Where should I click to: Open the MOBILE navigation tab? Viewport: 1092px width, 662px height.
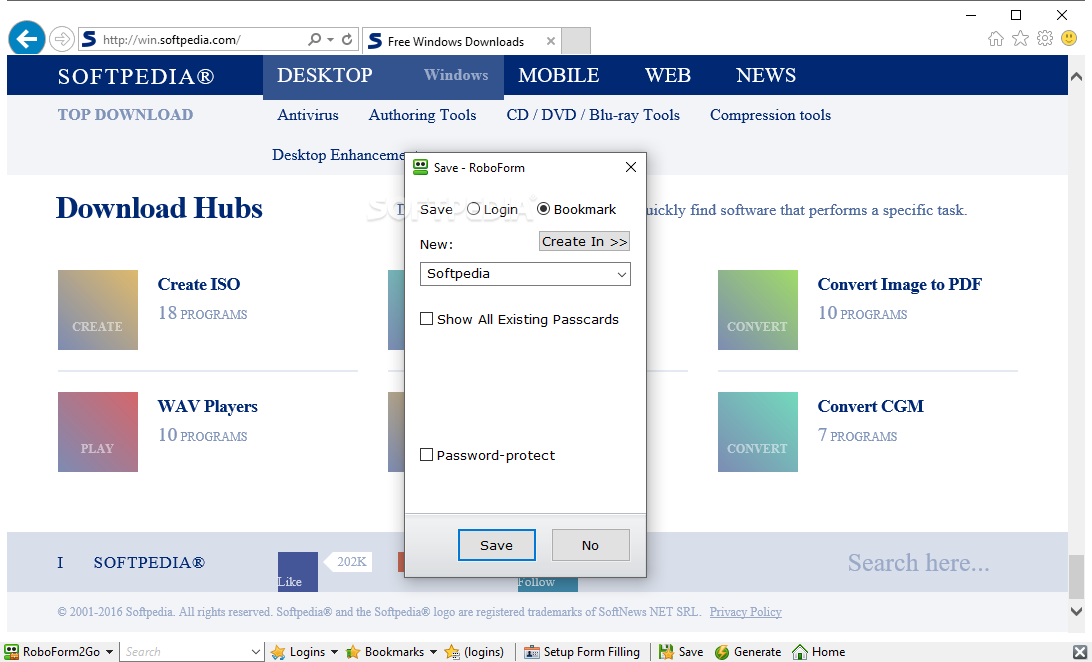pyautogui.click(x=559, y=75)
